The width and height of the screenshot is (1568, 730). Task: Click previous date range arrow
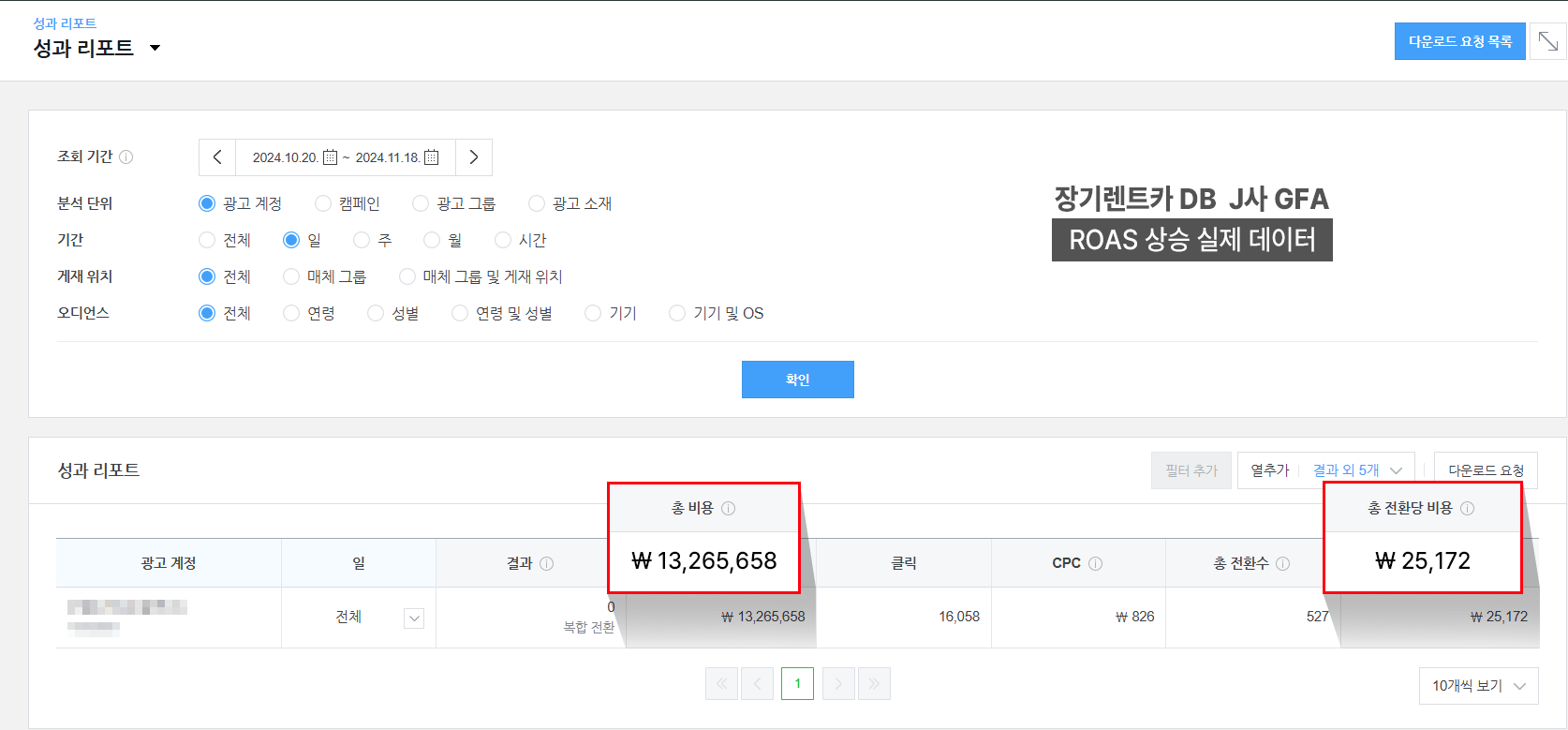(217, 157)
